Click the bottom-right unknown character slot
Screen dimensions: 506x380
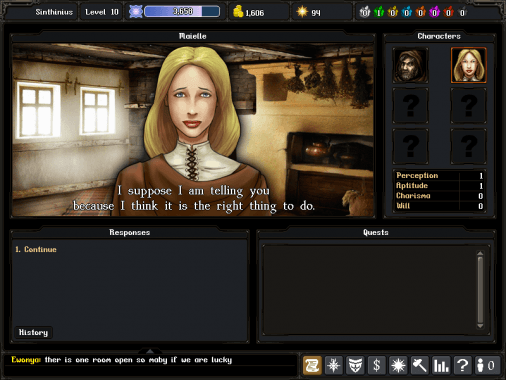click(x=468, y=146)
